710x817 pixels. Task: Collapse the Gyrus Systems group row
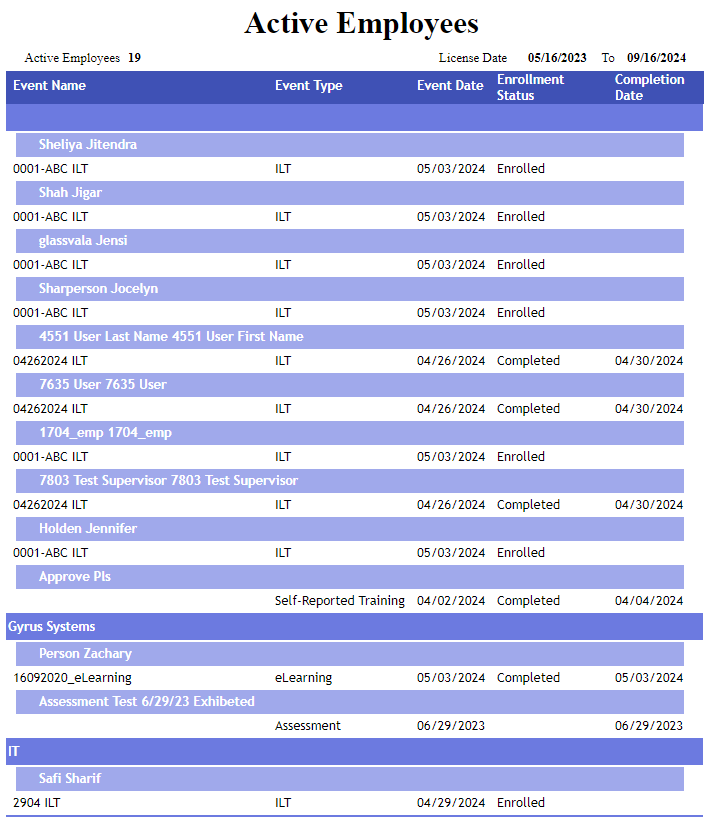coord(52,627)
